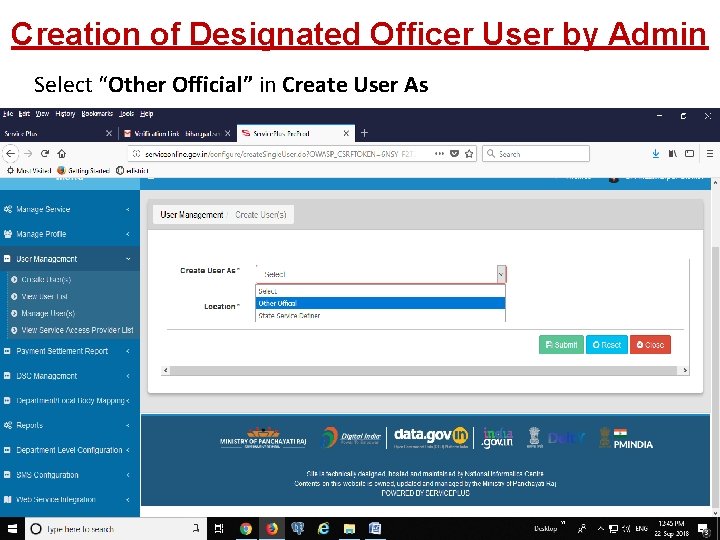The height and width of the screenshot is (540, 720).
Task: Expand Manage Service menu
Action: (x=70, y=209)
